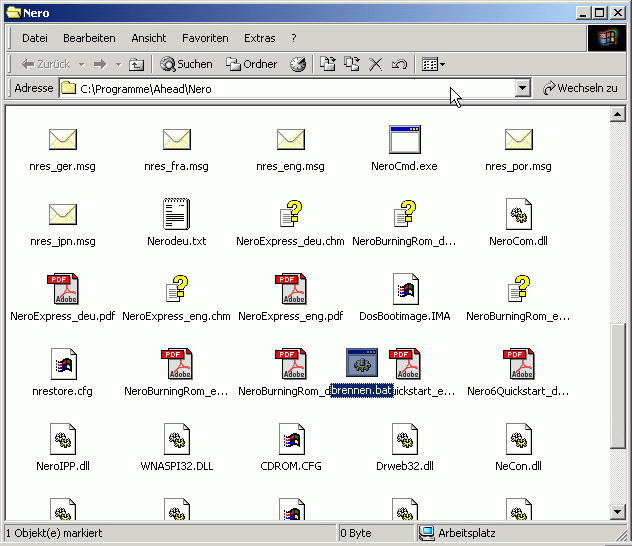Click the Arbeitsplatz status bar entry
Viewport: 632px width, 546px height.
[457, 533]
